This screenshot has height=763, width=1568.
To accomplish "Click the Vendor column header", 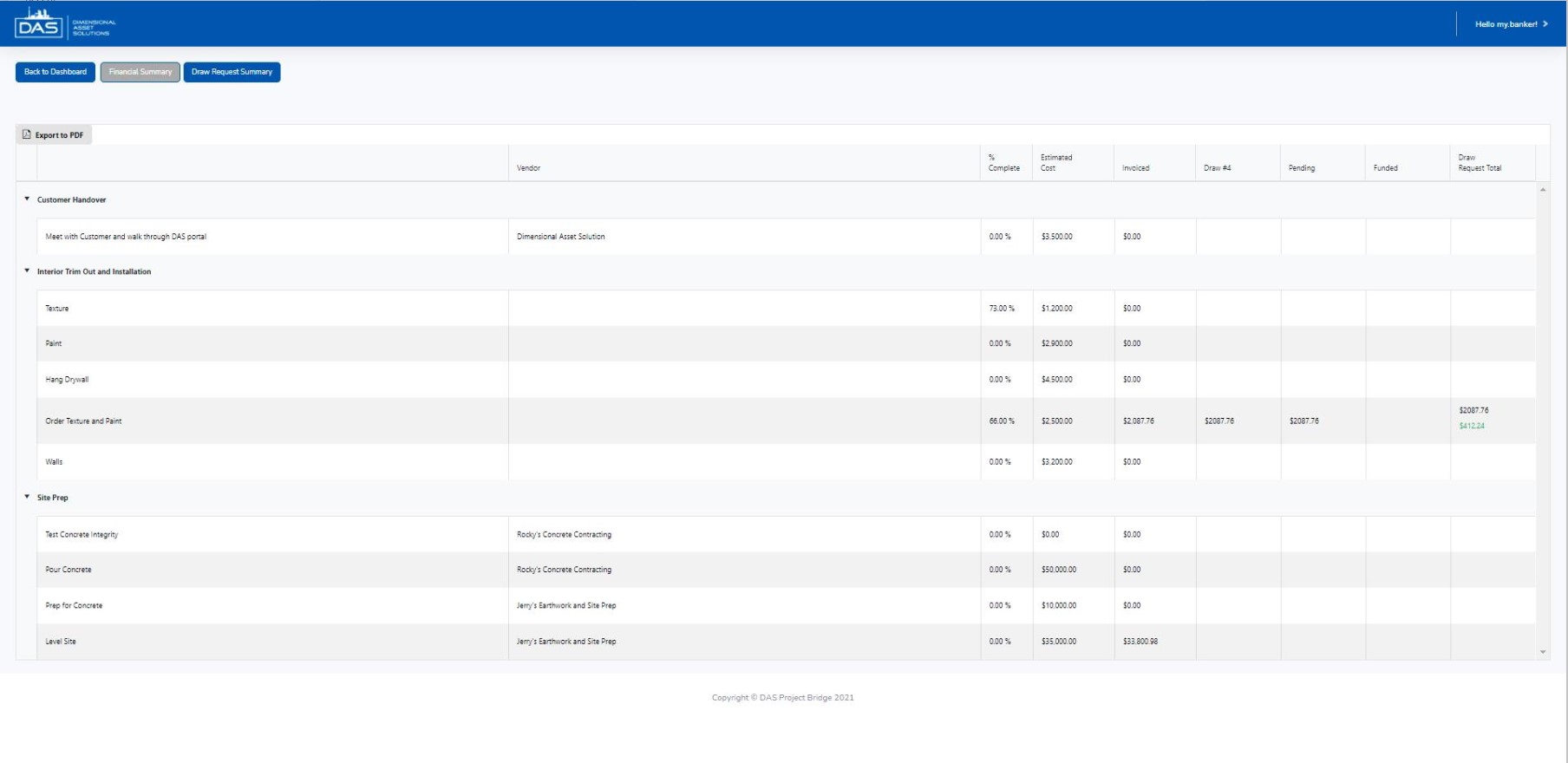I will click(528, 168).
